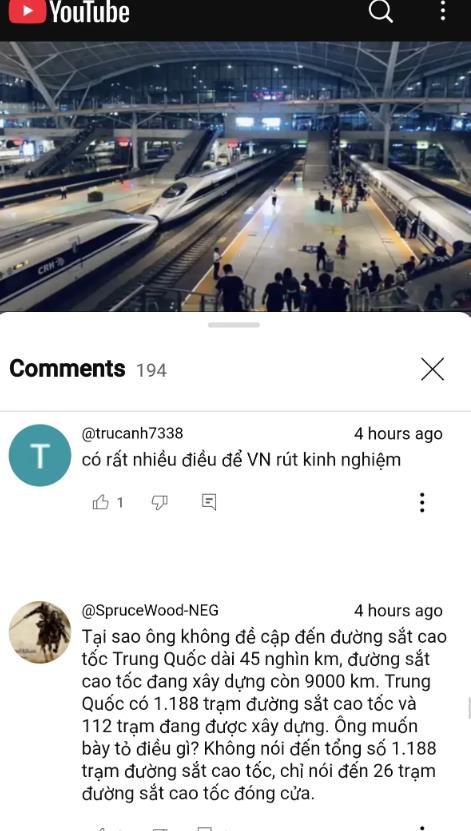
Task: Reply to the @trucanh7338 comment
Action: pyautogui.click(x=209, y=502)
